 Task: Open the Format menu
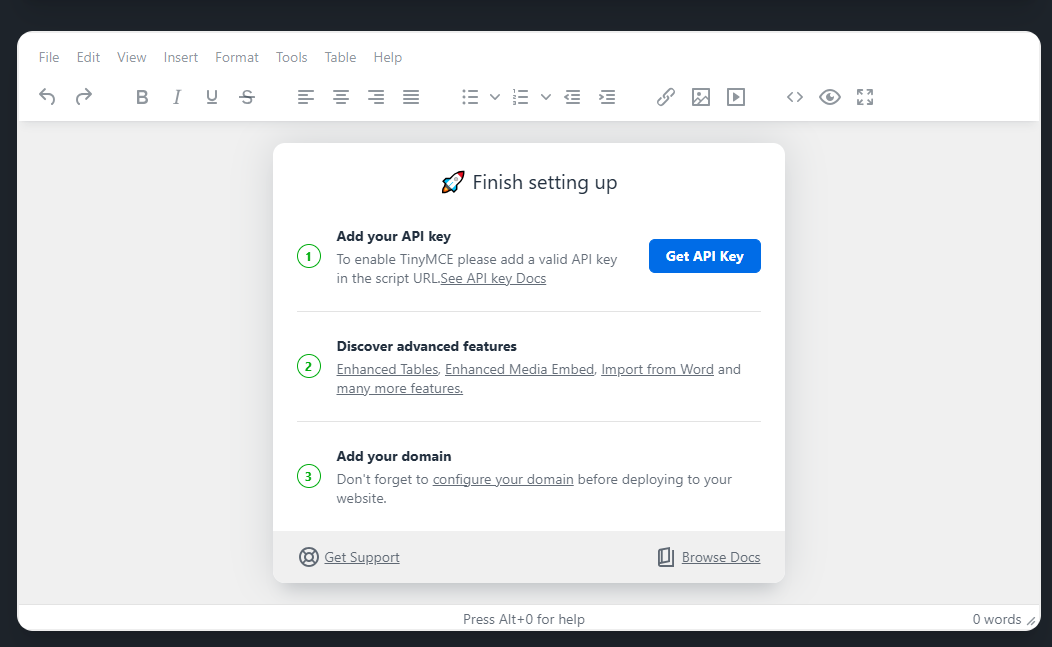pos(237,57)
